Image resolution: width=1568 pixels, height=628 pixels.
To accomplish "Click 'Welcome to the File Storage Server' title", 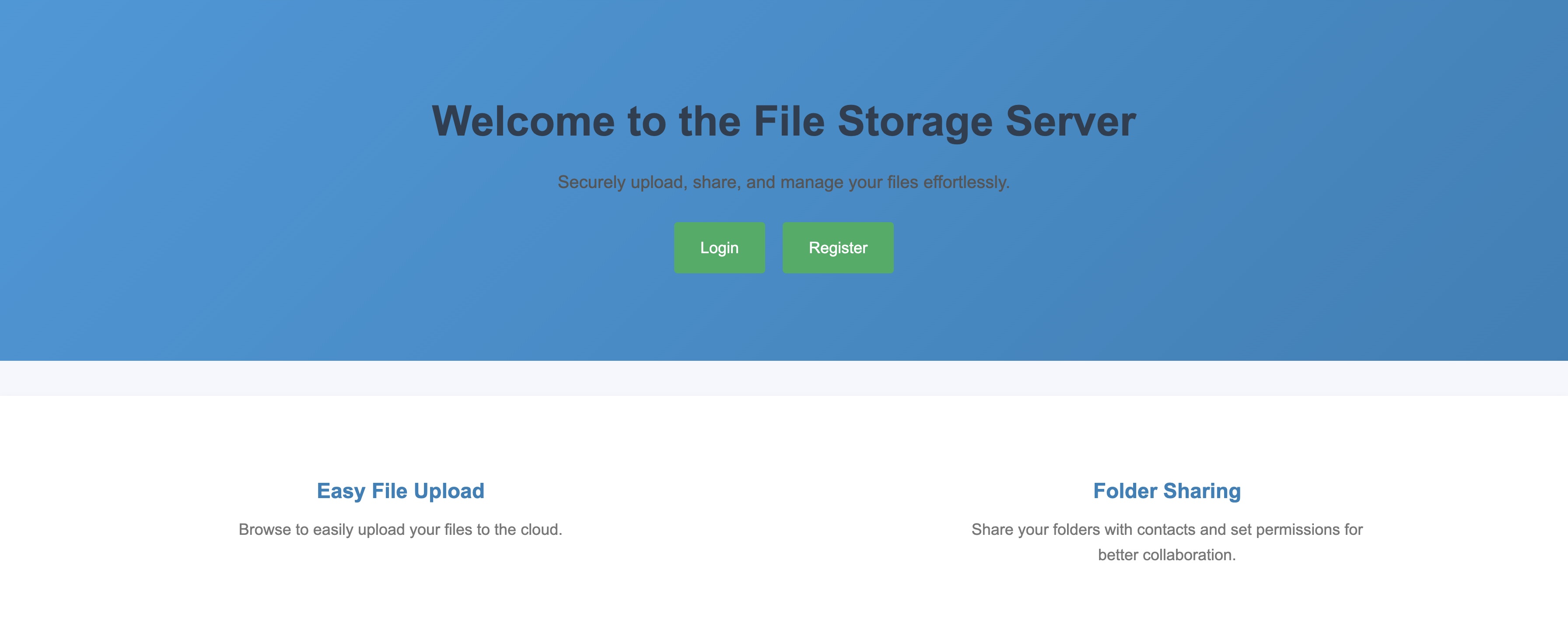I will pyautogui.click(x=784, y=122).
